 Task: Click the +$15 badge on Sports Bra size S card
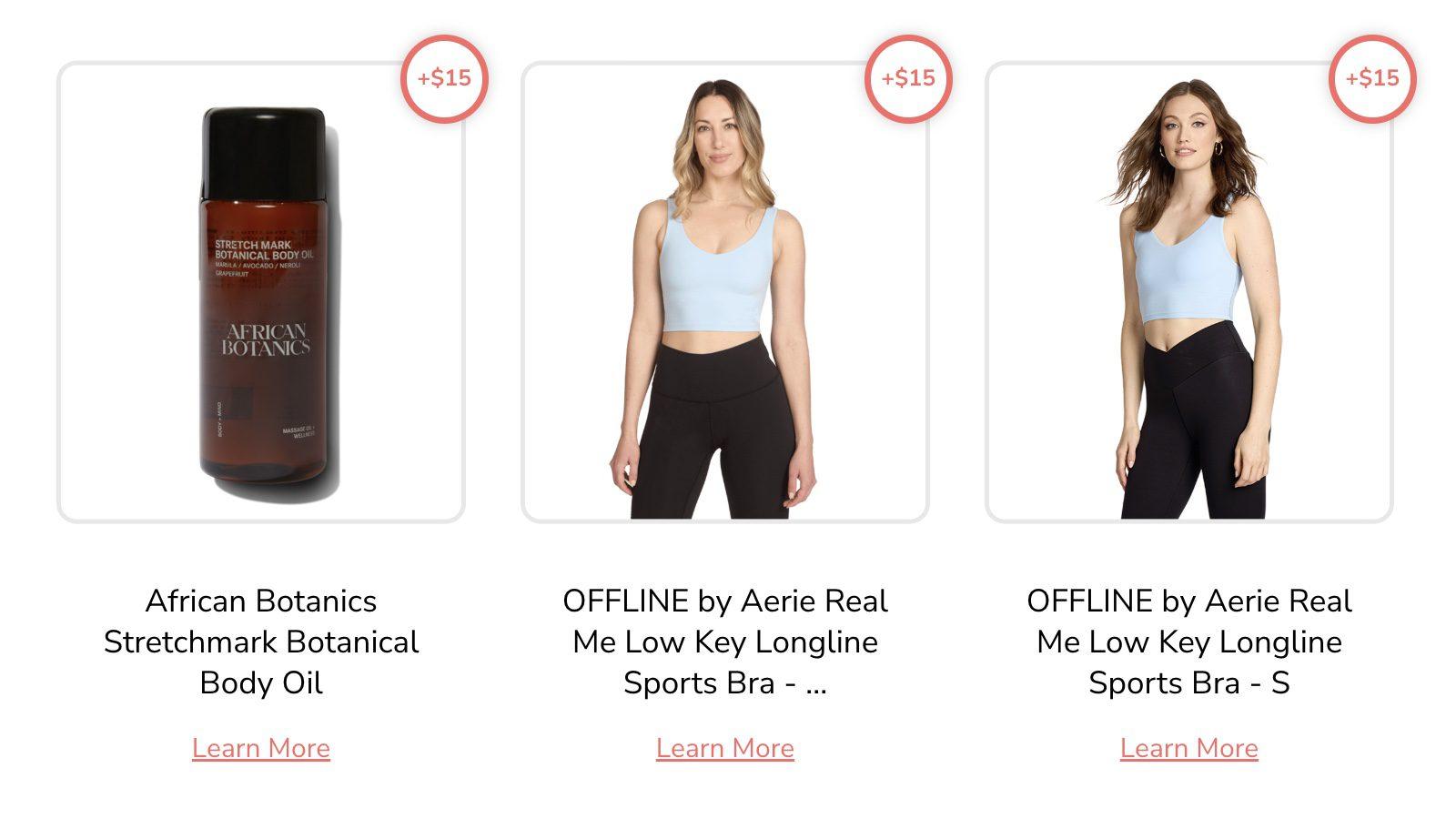point(1372,78)
